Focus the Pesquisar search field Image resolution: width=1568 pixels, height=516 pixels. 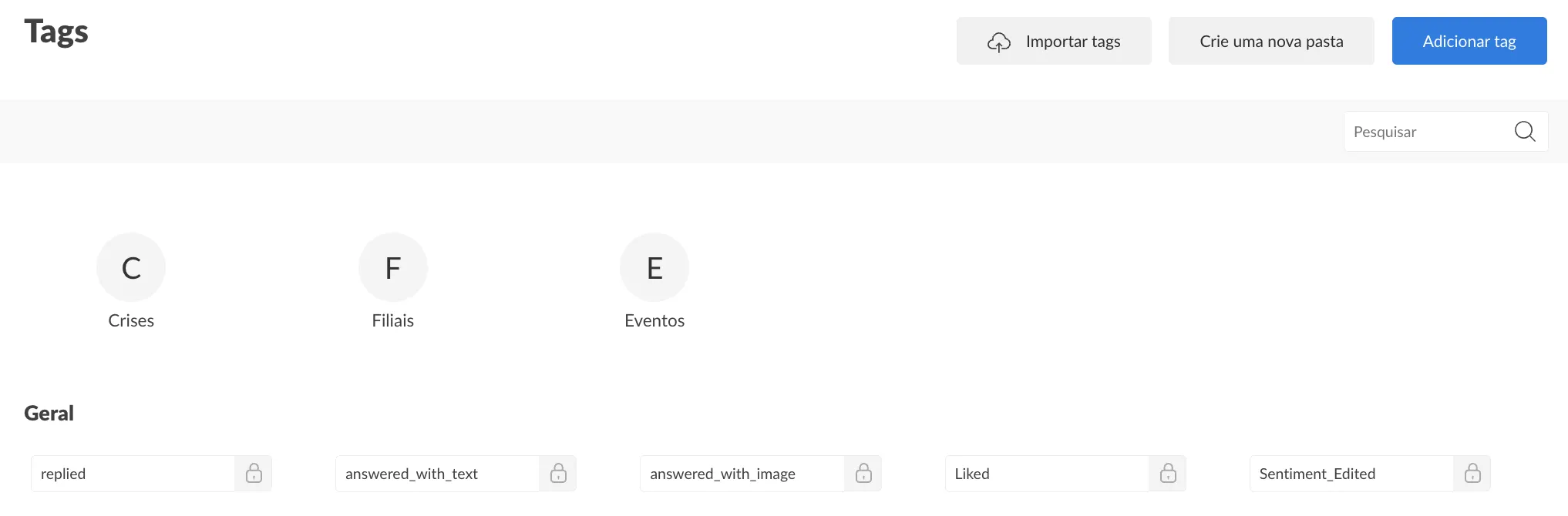pyautogui.click(x=1426, y=132)
